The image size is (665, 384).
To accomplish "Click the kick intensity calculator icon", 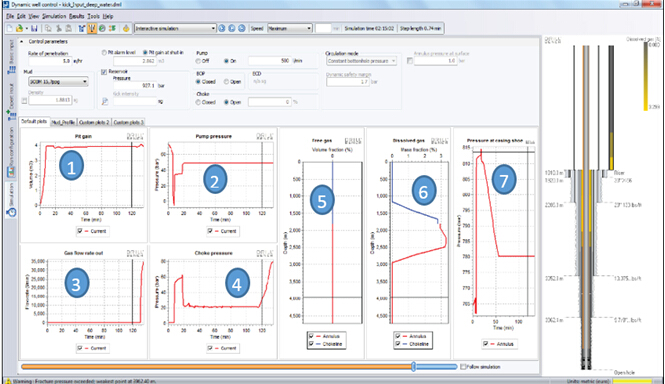I will point(105,101).
